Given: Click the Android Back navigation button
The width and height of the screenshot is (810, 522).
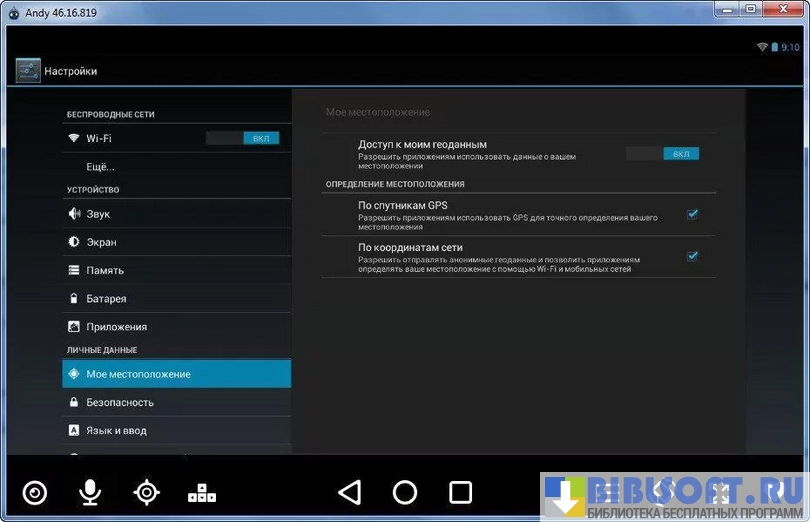Looking at the screenshot, I should [349, 492].
